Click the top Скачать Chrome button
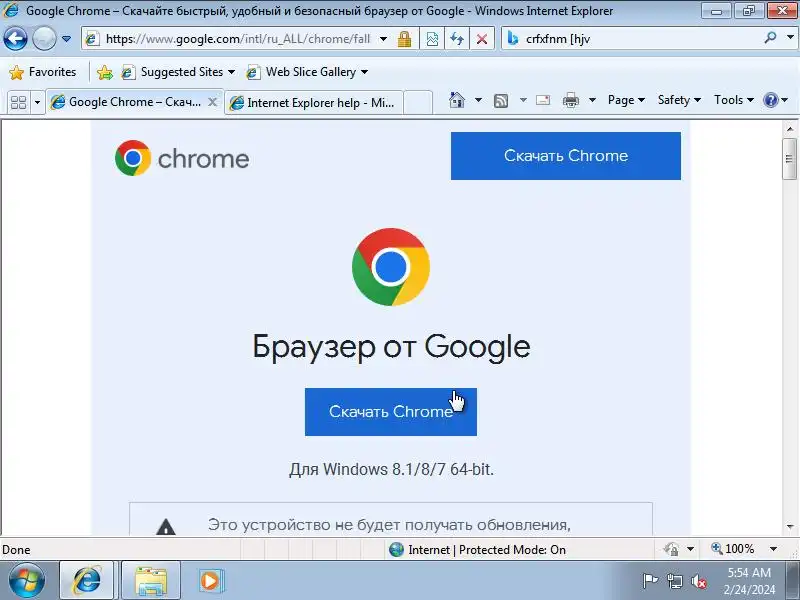This screenshot has height=600, width=800. tap(566, 156)
